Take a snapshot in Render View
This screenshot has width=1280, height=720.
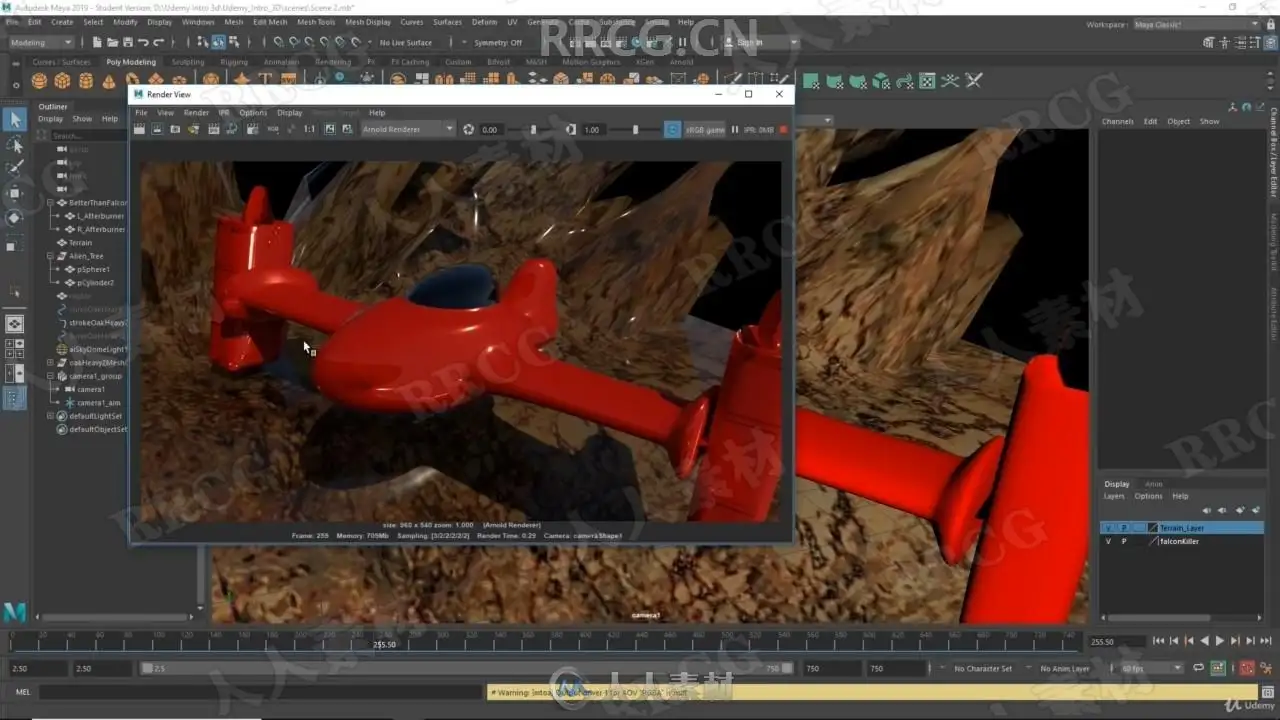tap(175, 129)
